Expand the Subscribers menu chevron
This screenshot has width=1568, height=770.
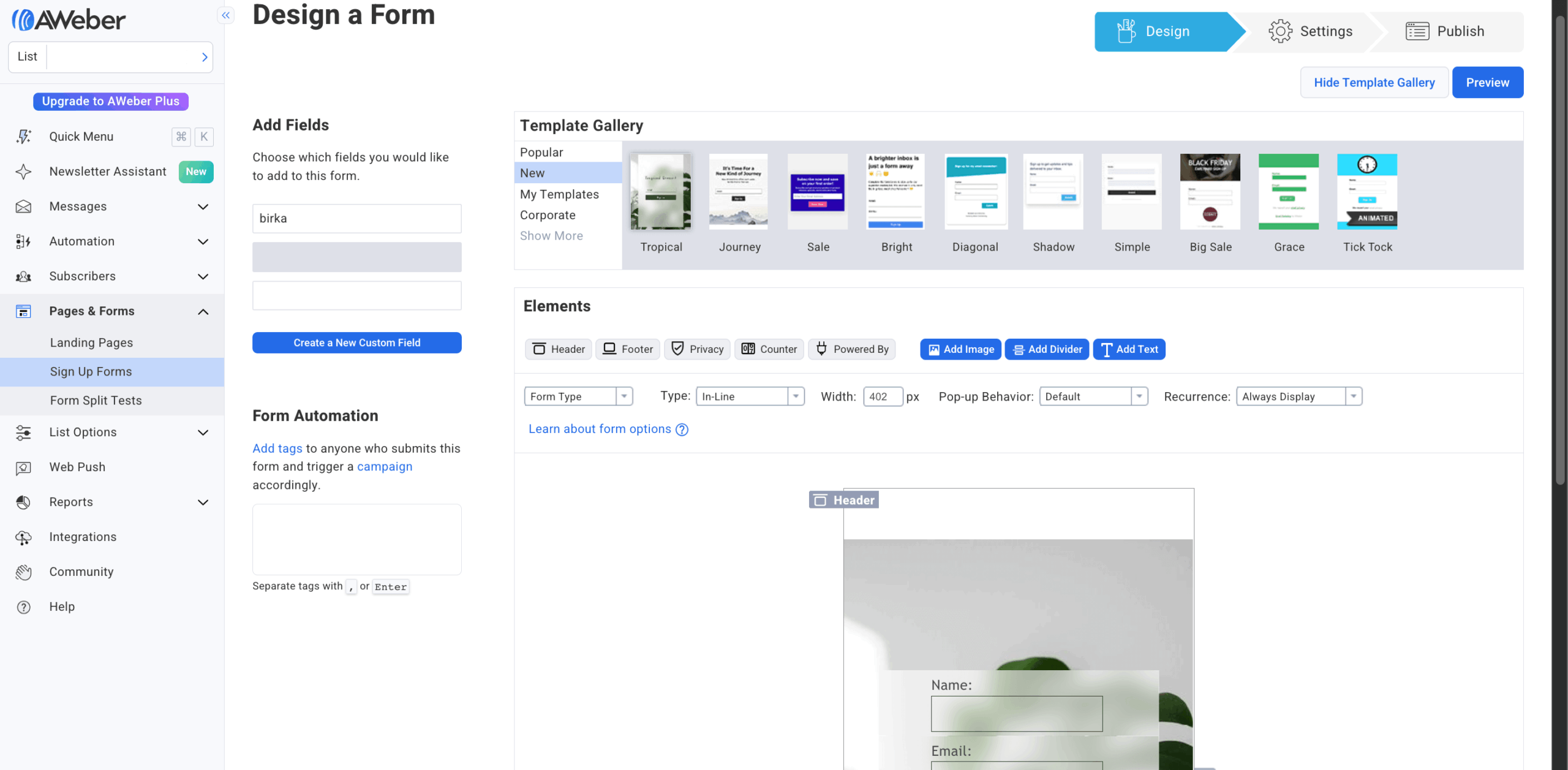click(x=203, y=277)
